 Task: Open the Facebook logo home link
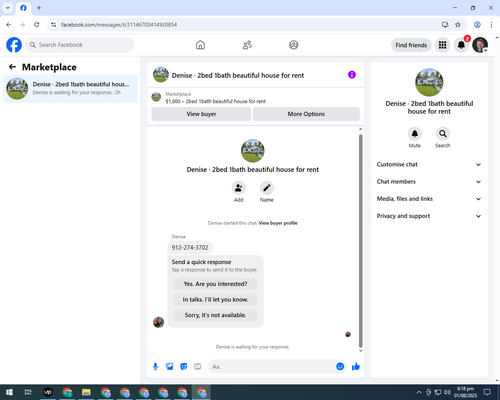[x=14, y=45]
